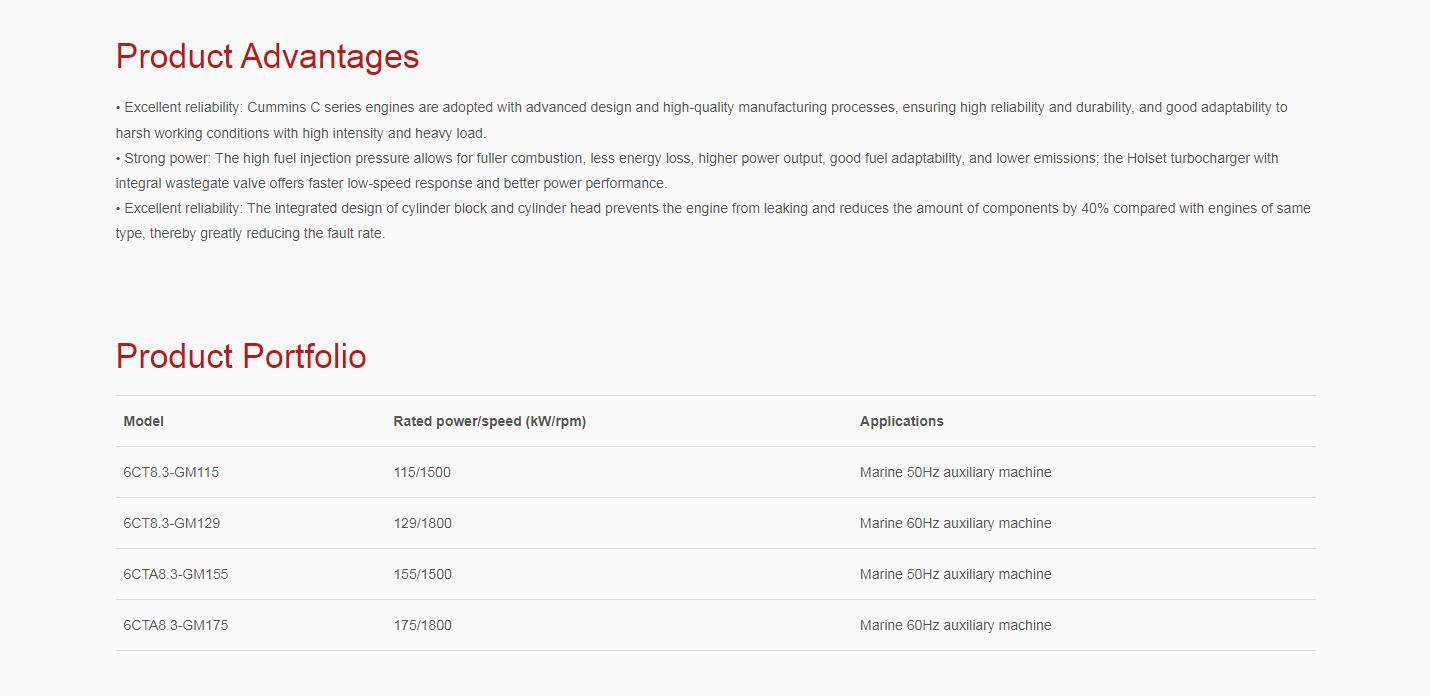Click the Applications cell in the 6CTA8.3-GM175 row
This screenshot has width=1430, height=696.
click(955, 625)
